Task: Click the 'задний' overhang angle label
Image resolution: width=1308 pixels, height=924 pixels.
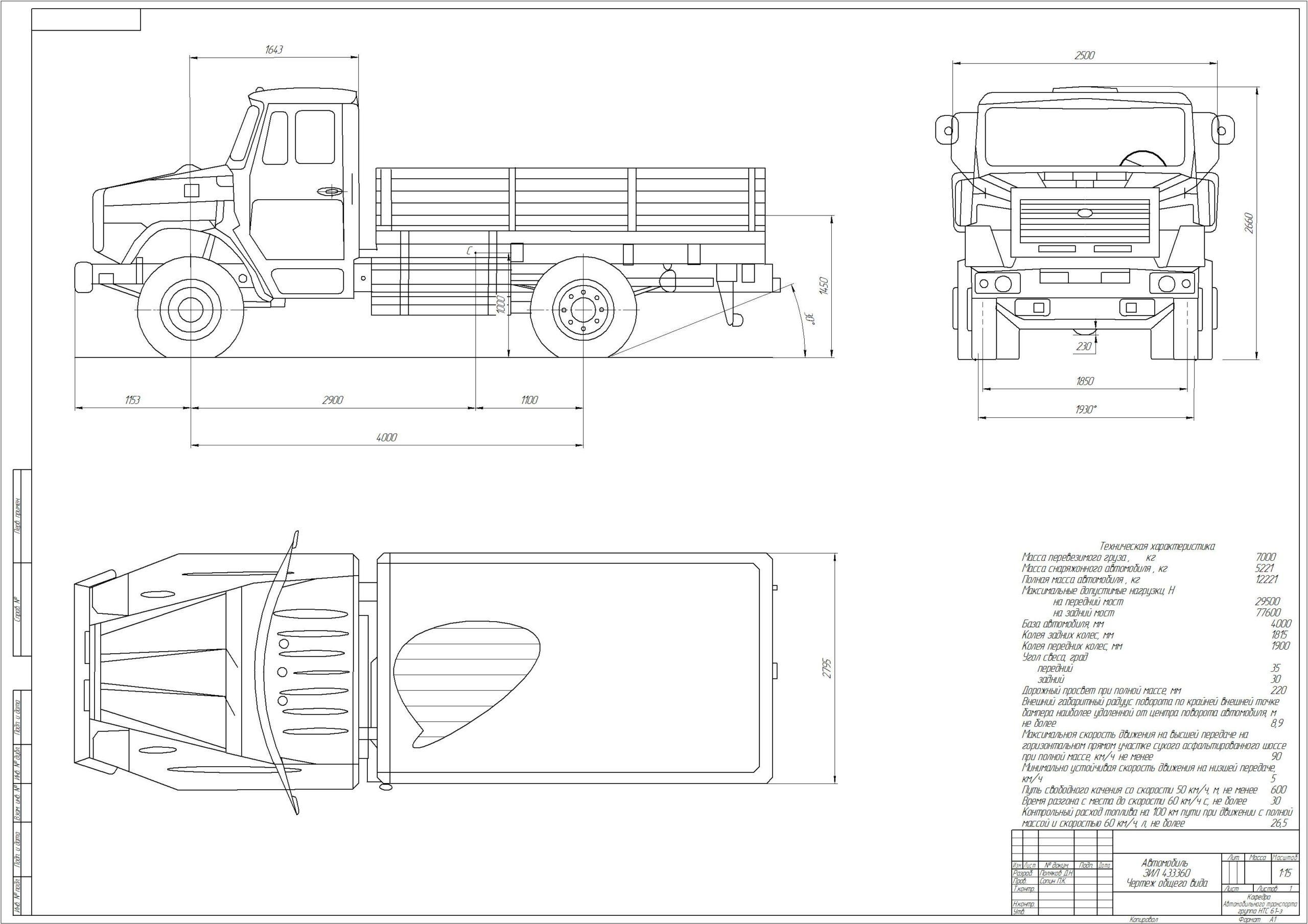Action: point(1050,680)
